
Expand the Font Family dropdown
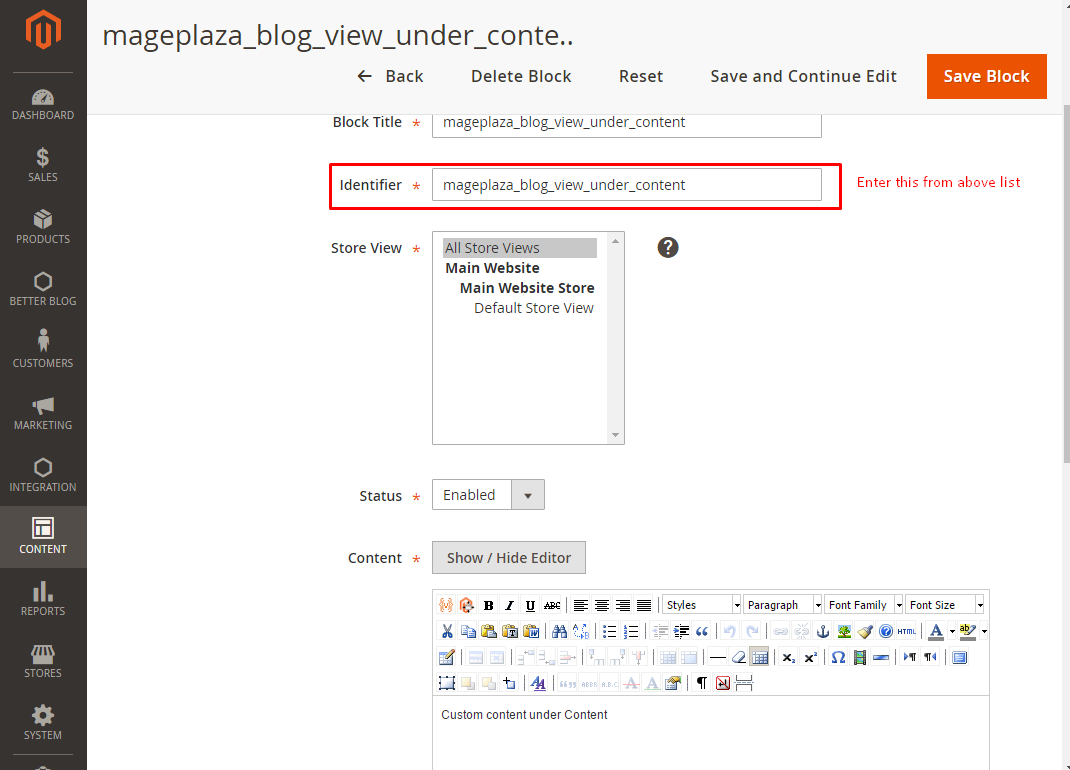coord(863,605)
